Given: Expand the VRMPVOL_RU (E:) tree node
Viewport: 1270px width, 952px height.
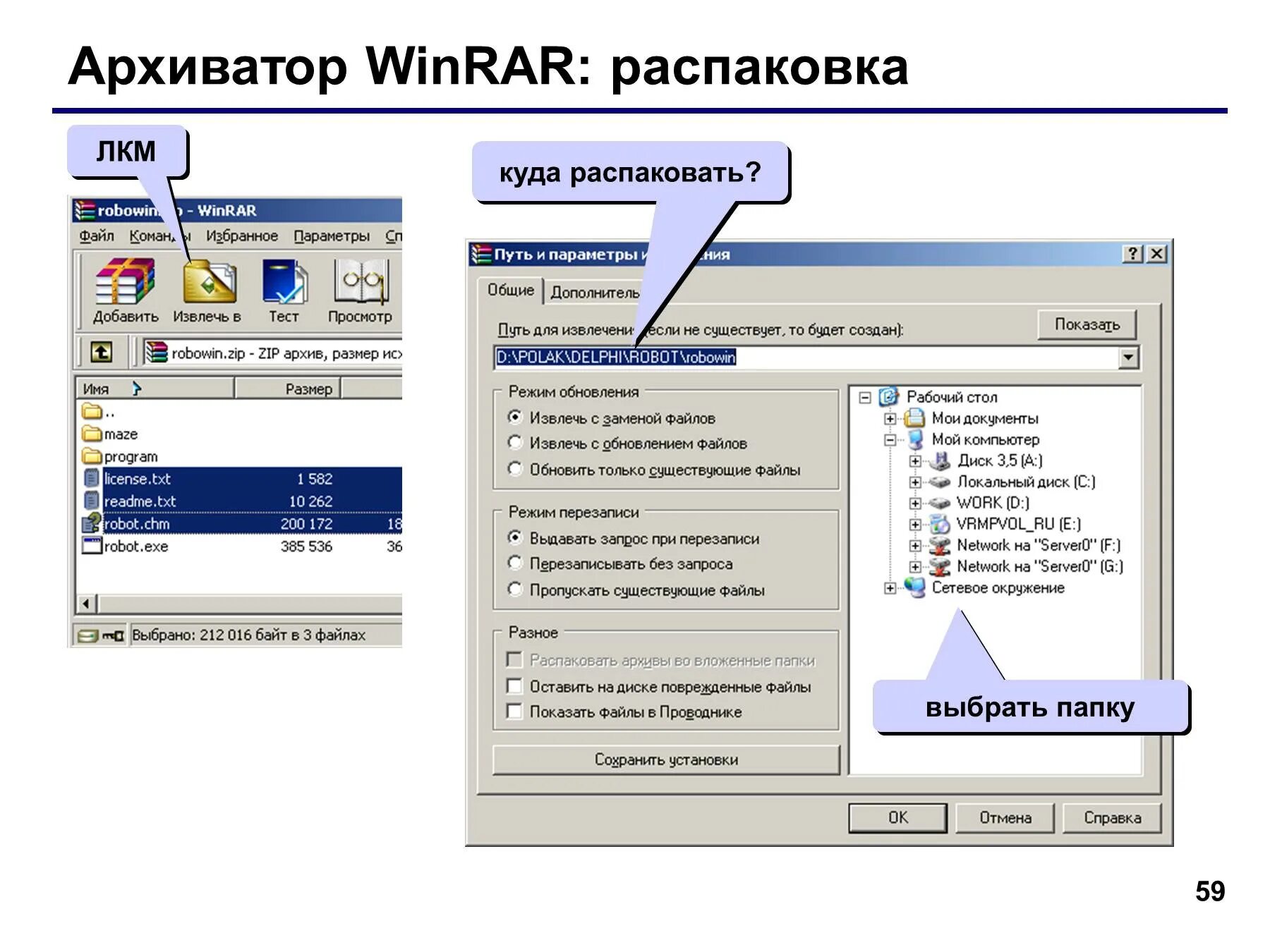Looking at the screenshot, I should pos(915,525).
